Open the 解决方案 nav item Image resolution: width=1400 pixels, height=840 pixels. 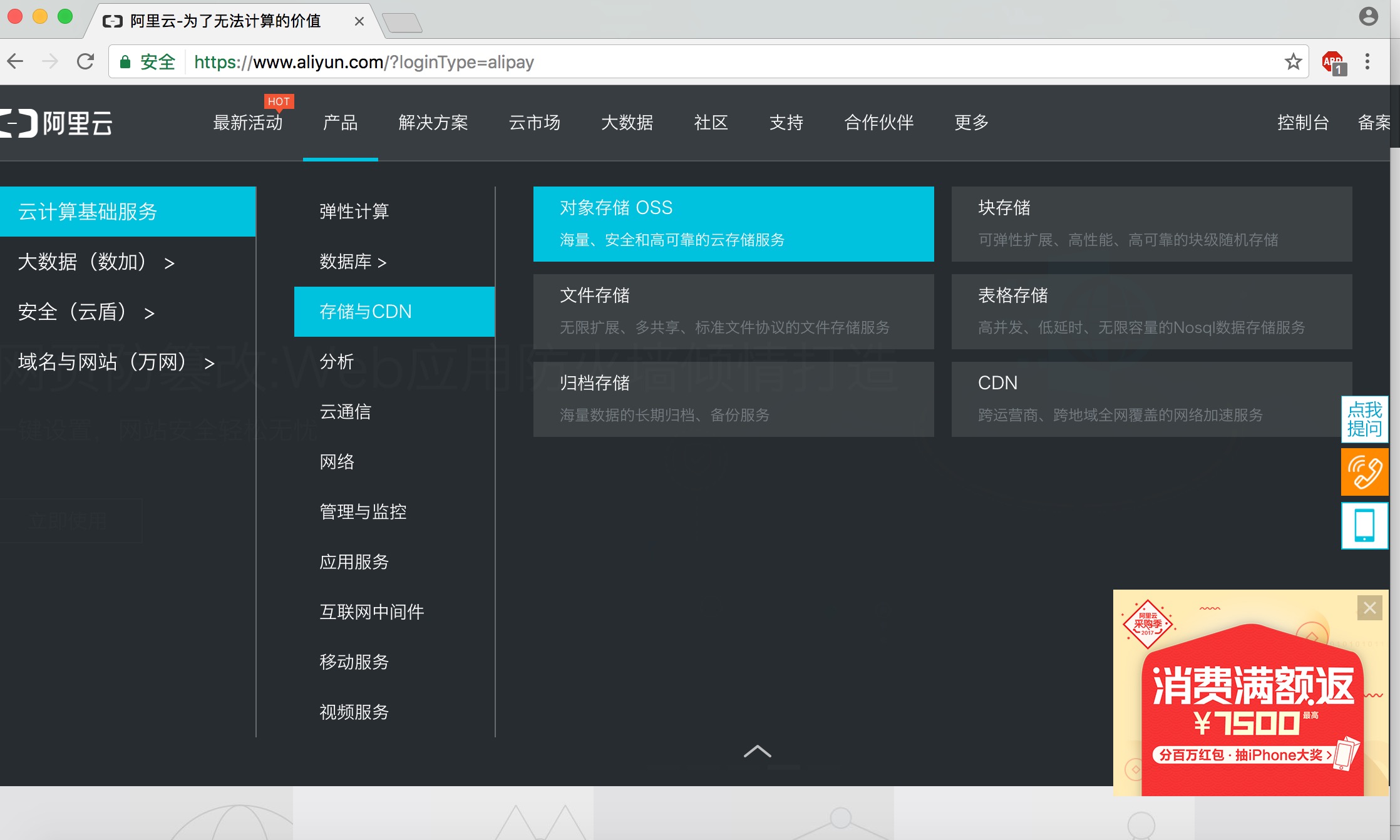click(x=433, y=123)
